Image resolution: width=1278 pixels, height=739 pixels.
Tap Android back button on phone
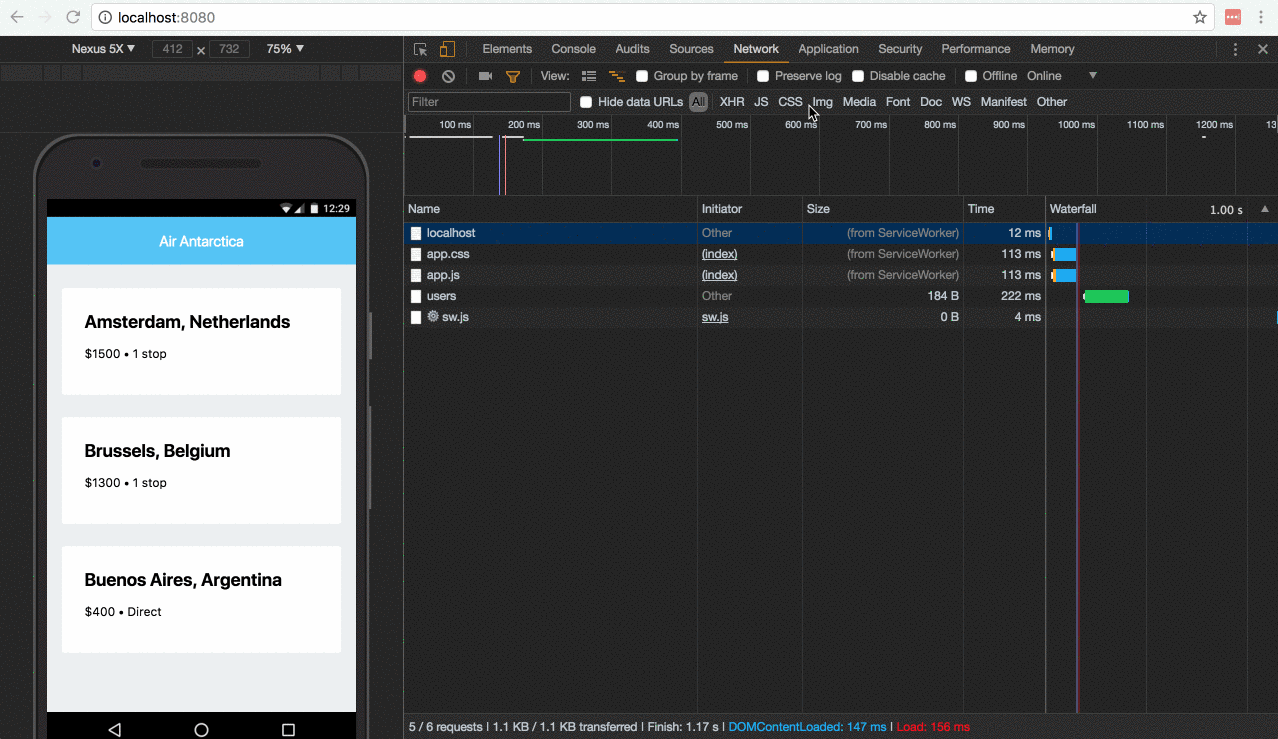point(114,730)
